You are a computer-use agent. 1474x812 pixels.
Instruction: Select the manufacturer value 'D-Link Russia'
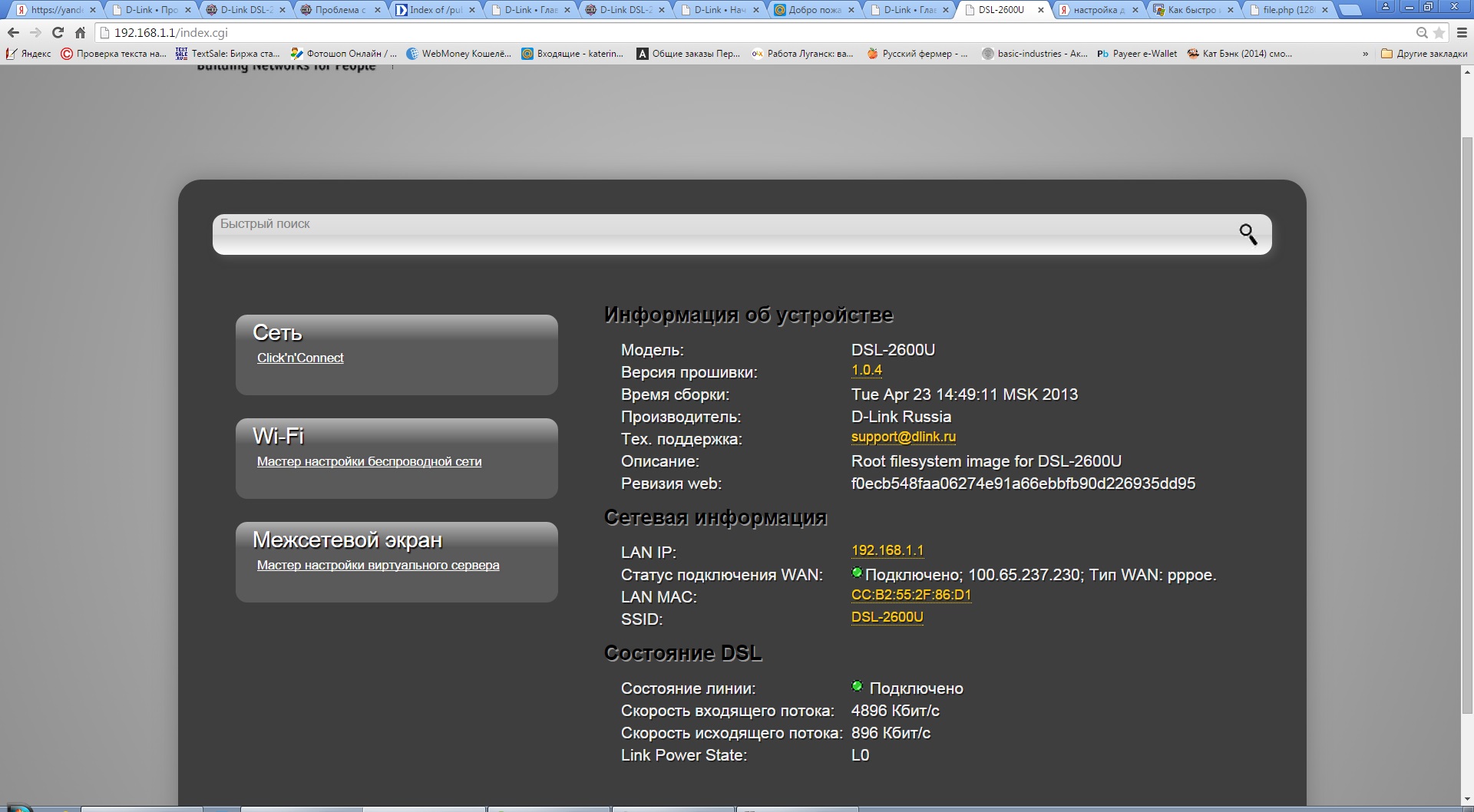click(901, 417)
